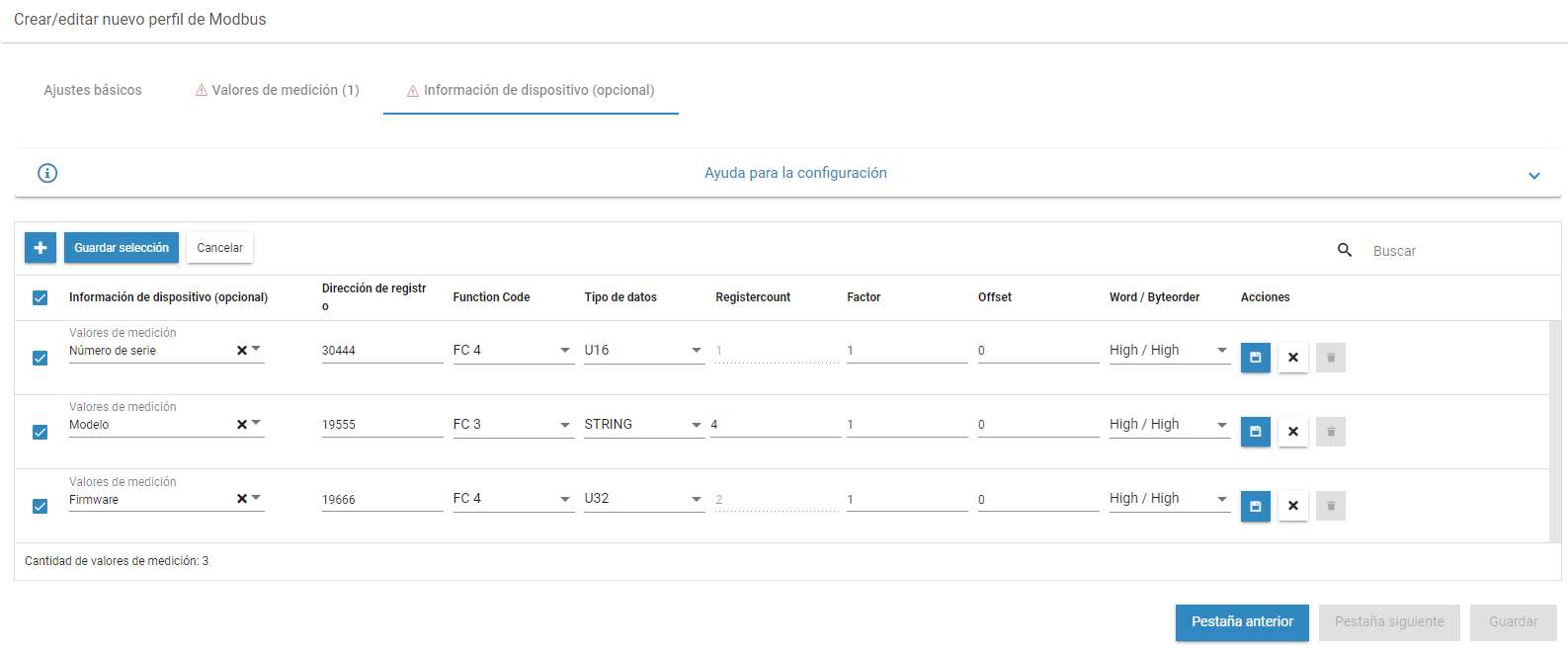This screenshot has height=653, width=1568.
Task: Save the Firmware row with disk icon
Action: 1255,506
